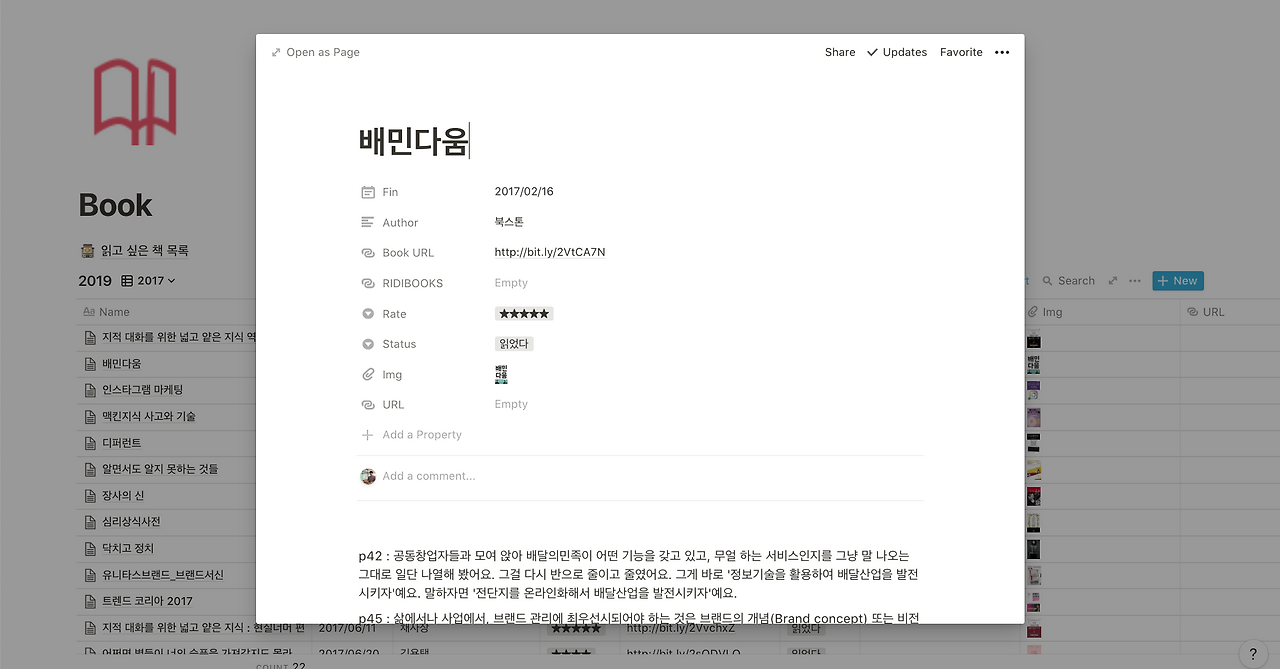Search the Book database
Image resolution: width=1280 pixels, height=669 pixels.
pyautogui.click(x=1068, y=281)
